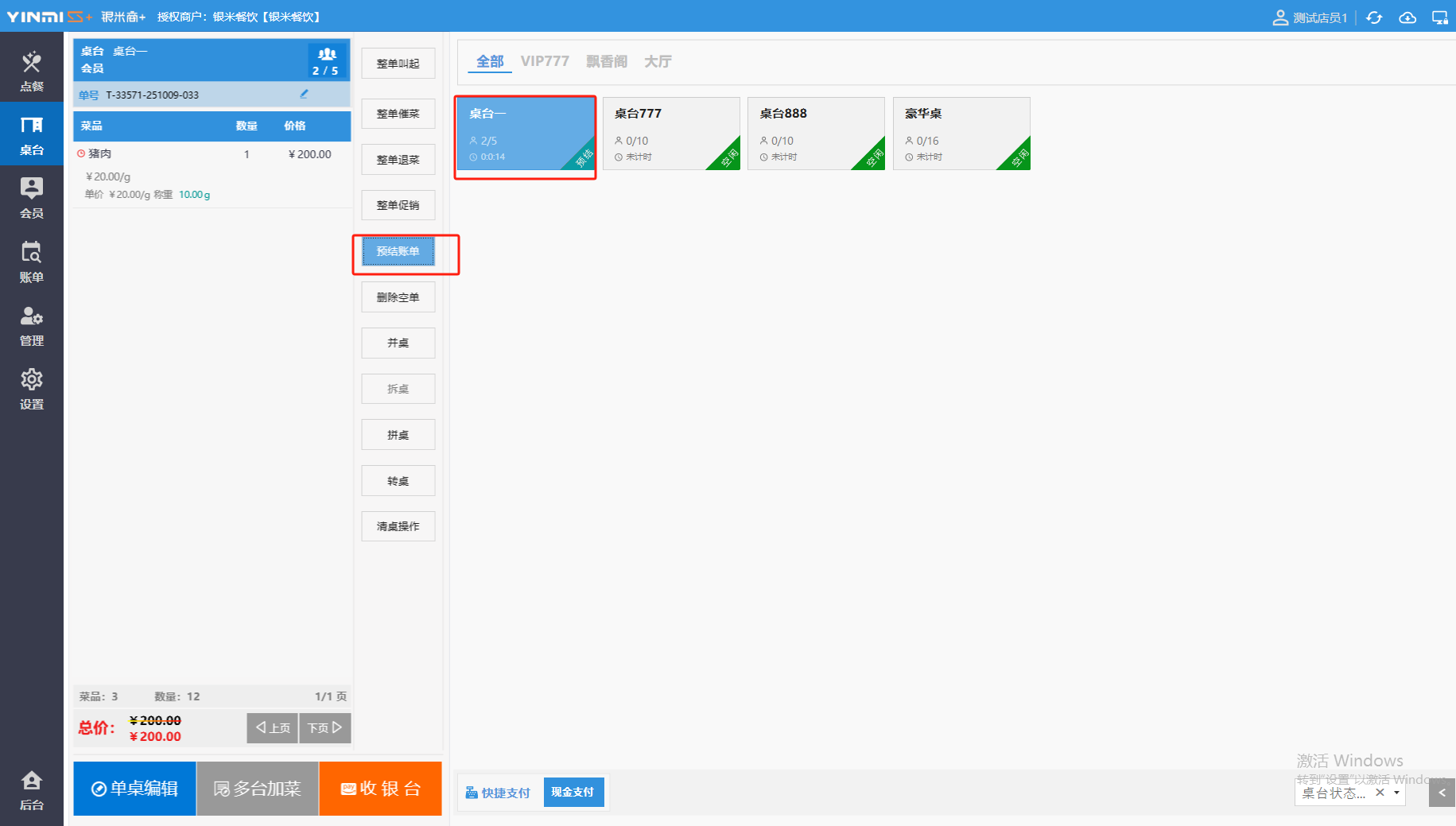Screen dimensions: 1456x826
Task: Go to 后台 backend home icon
Action: [32, 789]
